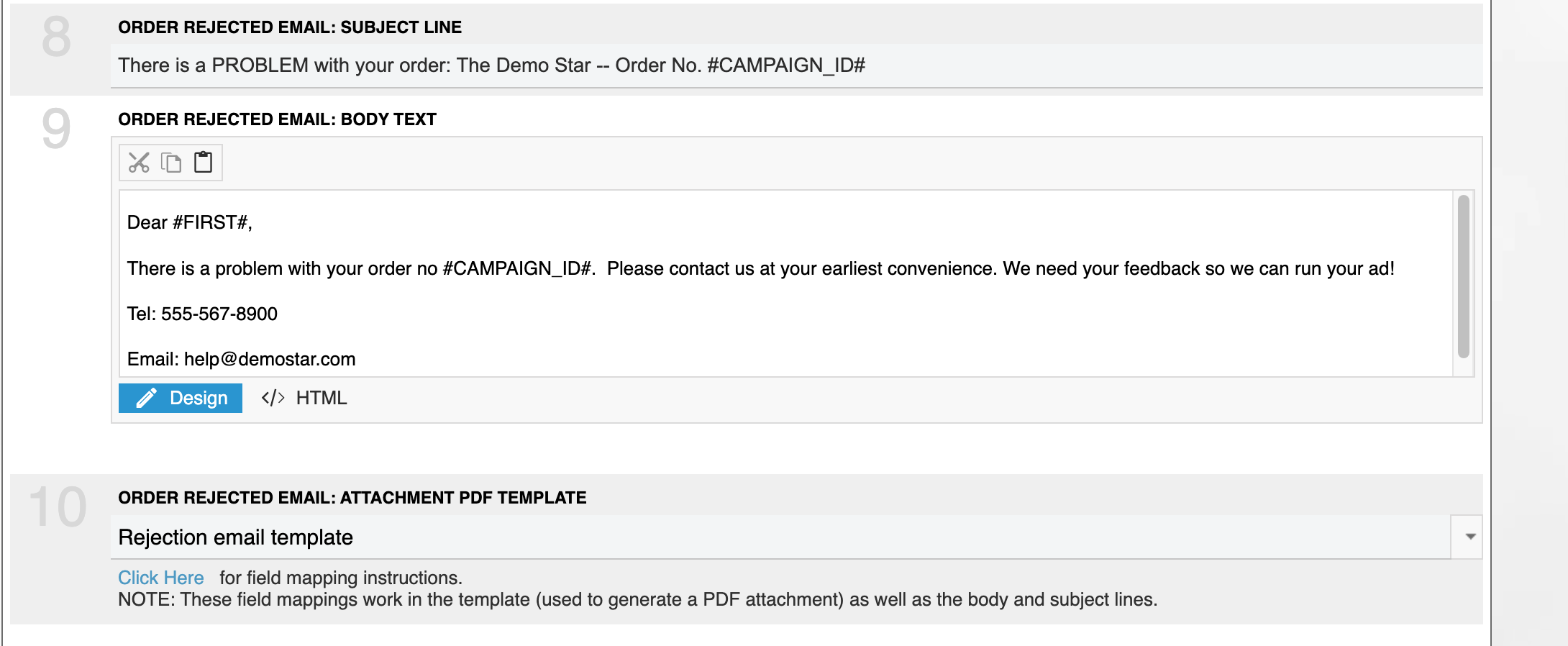Open the "Click Here" field mapping link
The width and height of the screenshot is (1568, 646).
point(161,578)
